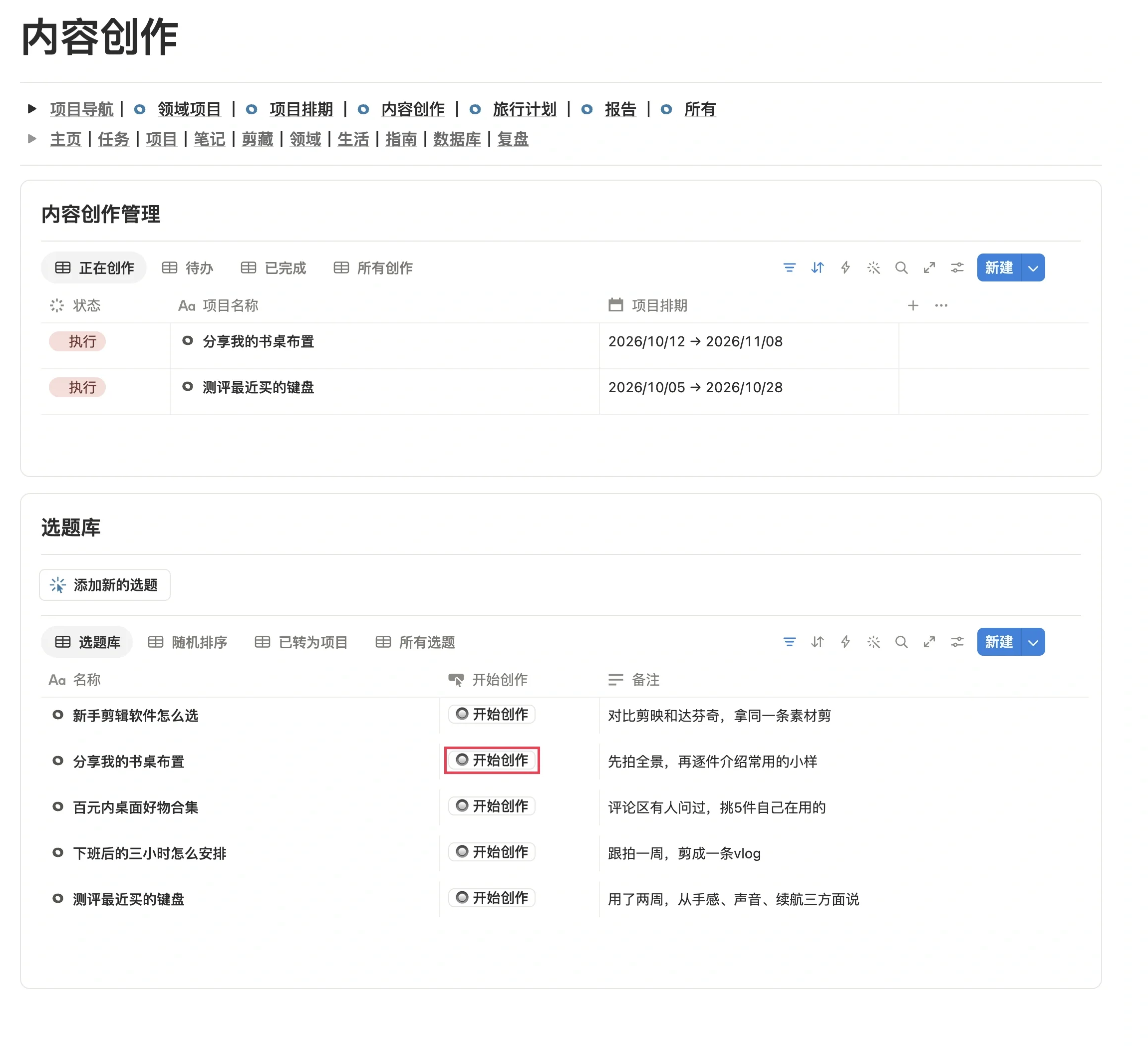Click 执行 status tag for 分享我的书桌布置
The width and height of the screenshot is (1148, 1048).
77,341
